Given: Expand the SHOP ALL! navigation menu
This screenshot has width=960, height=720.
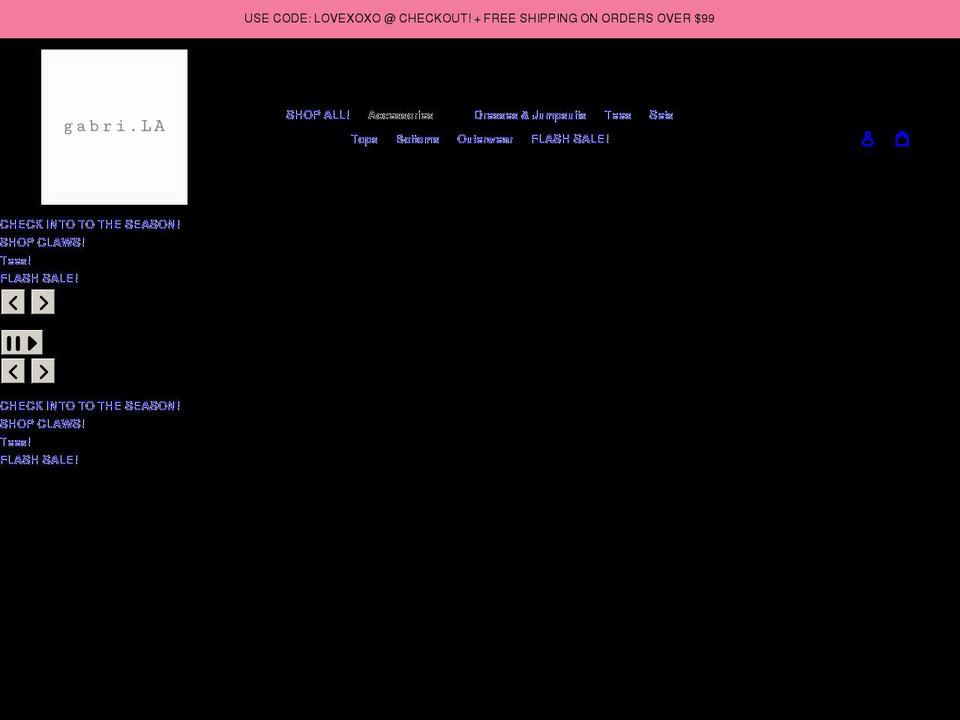Looking at the screenshot, I should (318, 115).
